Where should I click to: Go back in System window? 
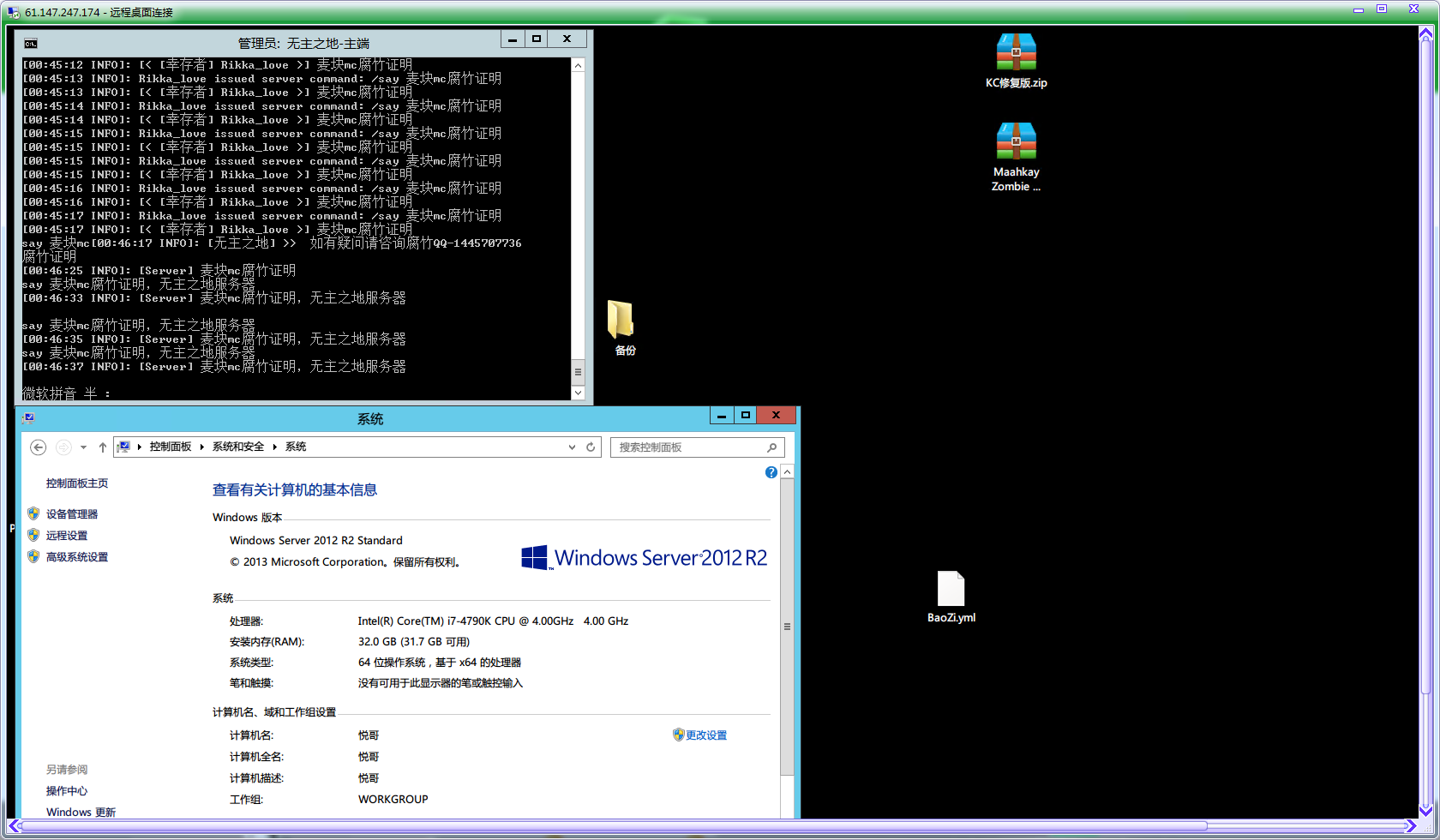[38, 447]
